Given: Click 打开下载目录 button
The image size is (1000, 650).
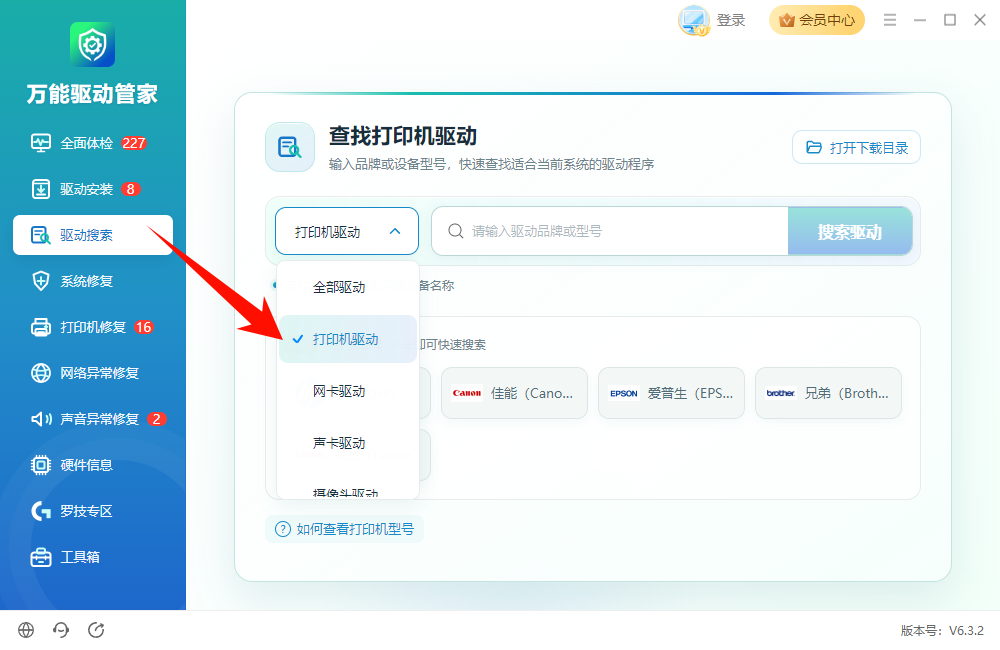Looking at the screenshot, I should (x=857, y=147).
